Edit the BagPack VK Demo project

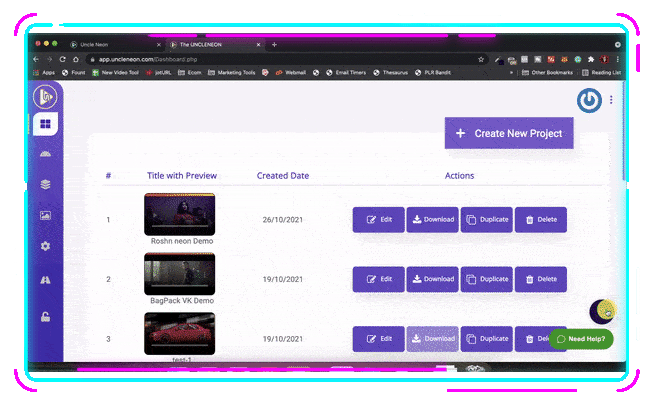point(378,279)
